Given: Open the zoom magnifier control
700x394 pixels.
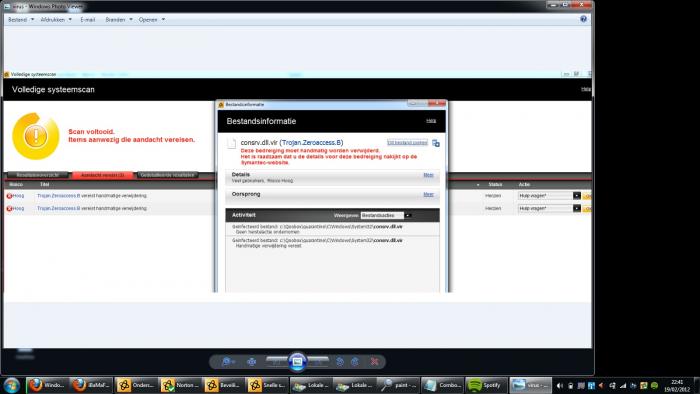Looking at the screenshot, I should click(228, 362).
